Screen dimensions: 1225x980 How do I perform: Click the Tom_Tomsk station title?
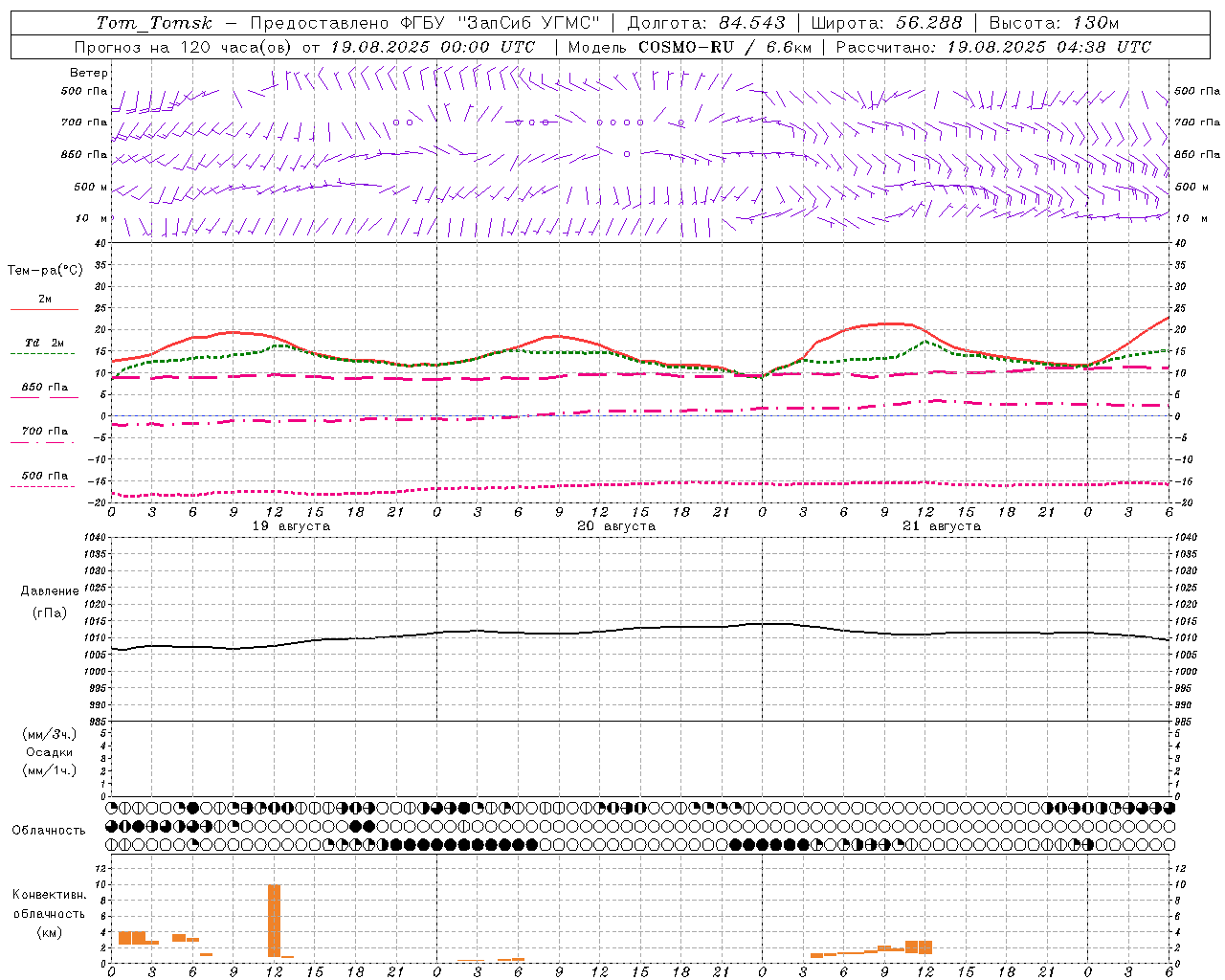(154, 23)
